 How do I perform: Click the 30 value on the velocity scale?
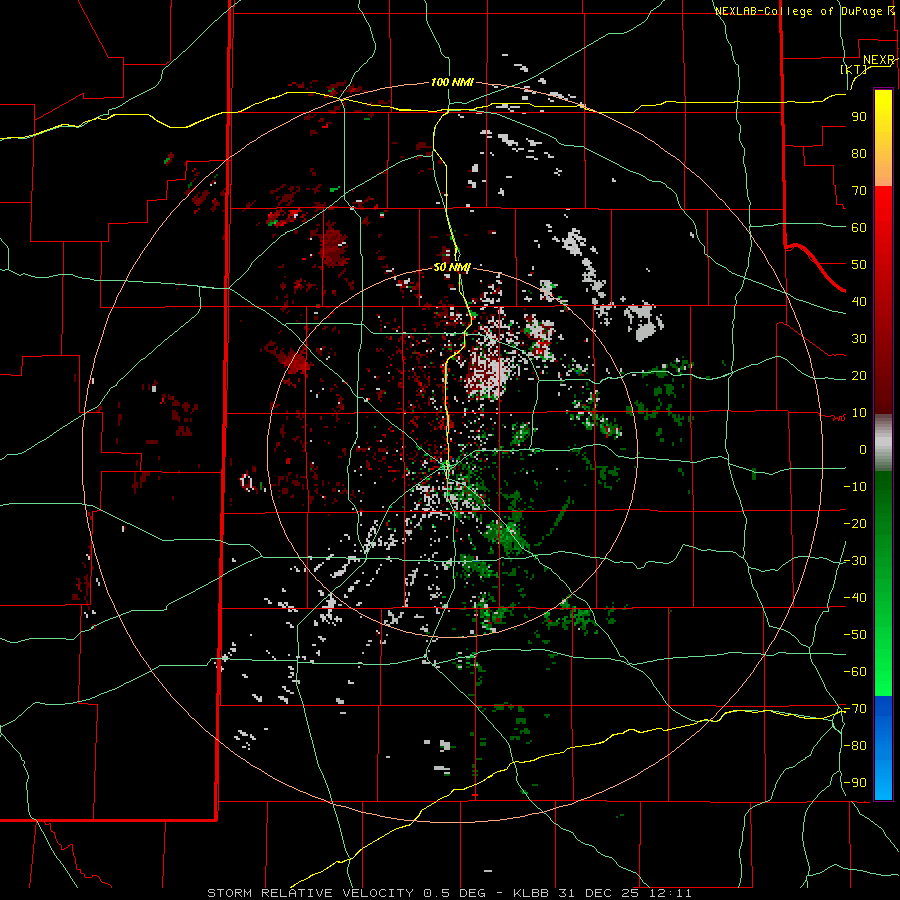859,339
